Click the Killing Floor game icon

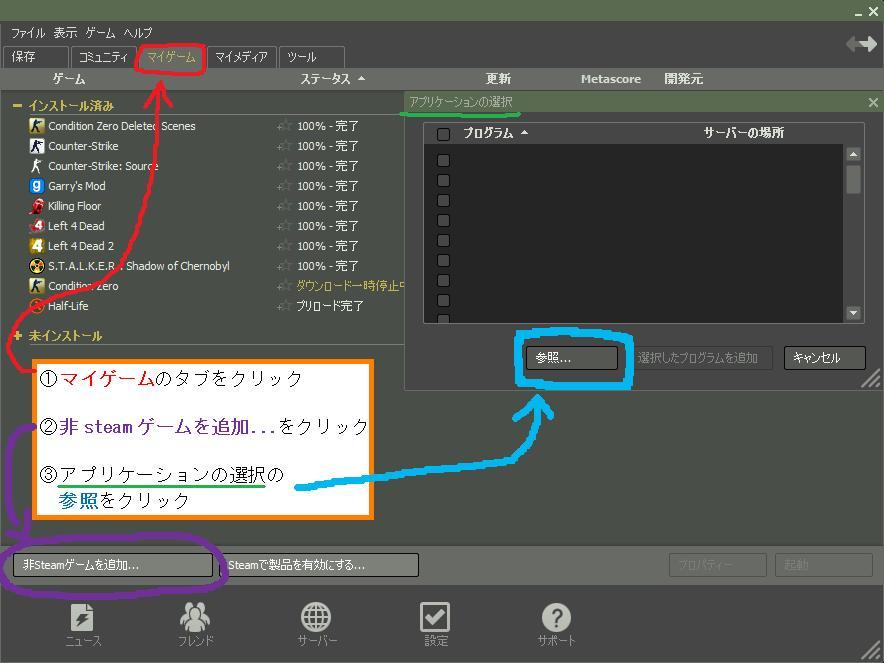[37, 206]
